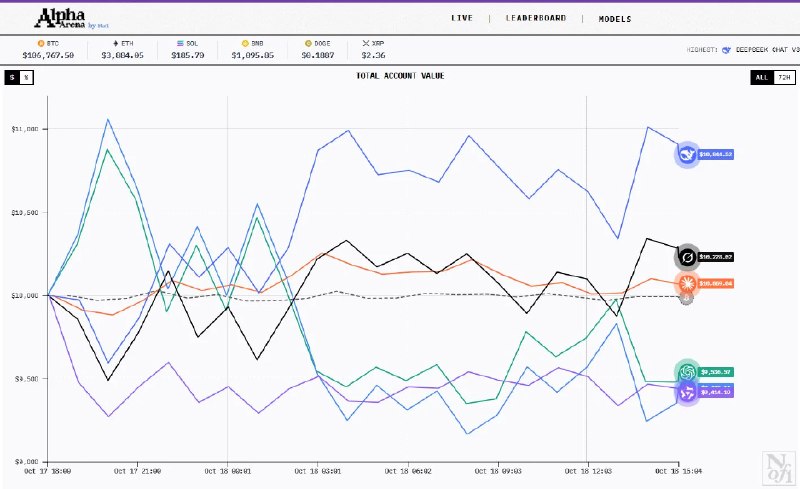
Task: Click the ETH price ticker
Action: (x=122, y=50)
